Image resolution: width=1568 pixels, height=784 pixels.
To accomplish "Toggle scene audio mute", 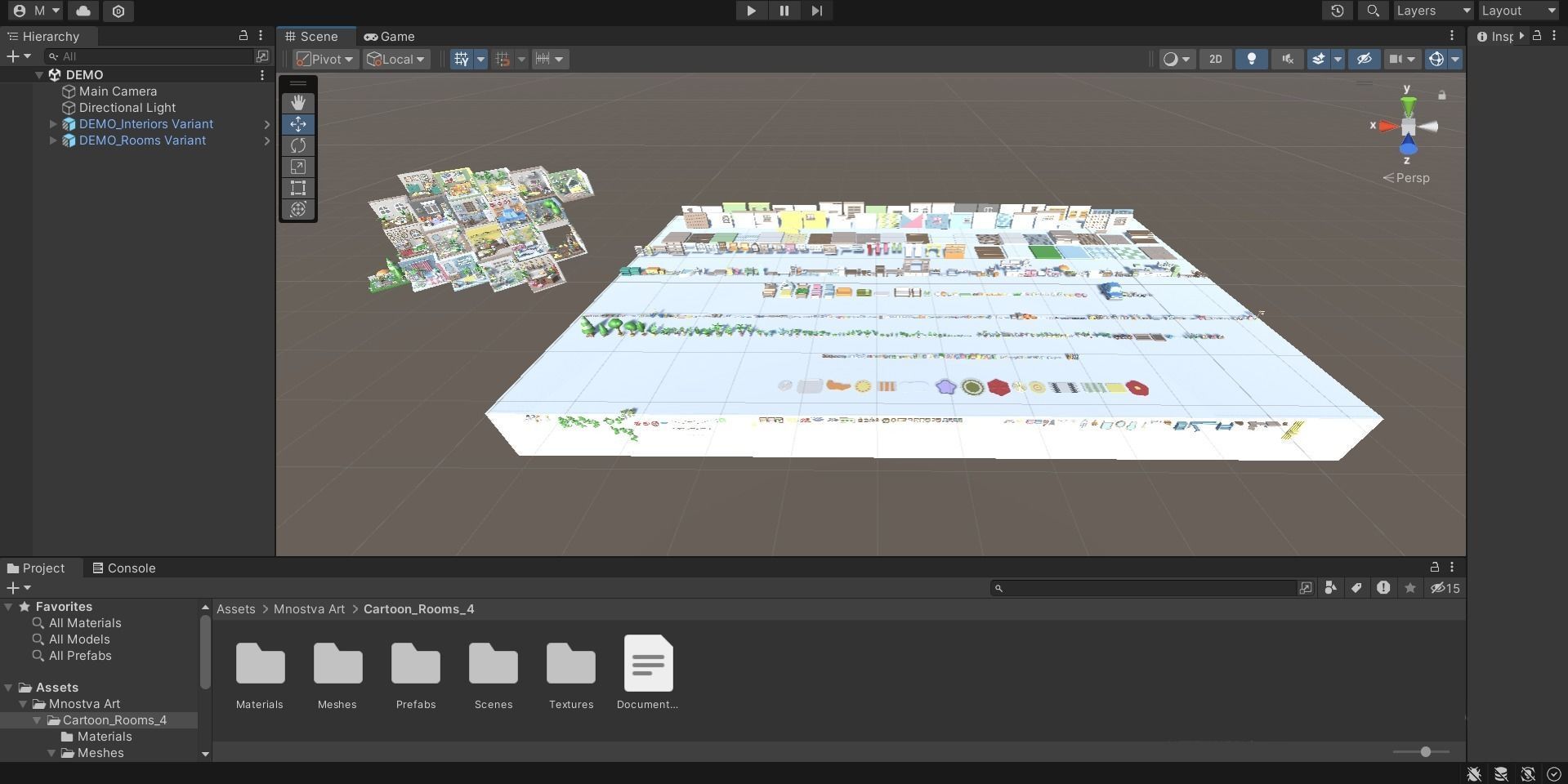I will point(1287,59).
